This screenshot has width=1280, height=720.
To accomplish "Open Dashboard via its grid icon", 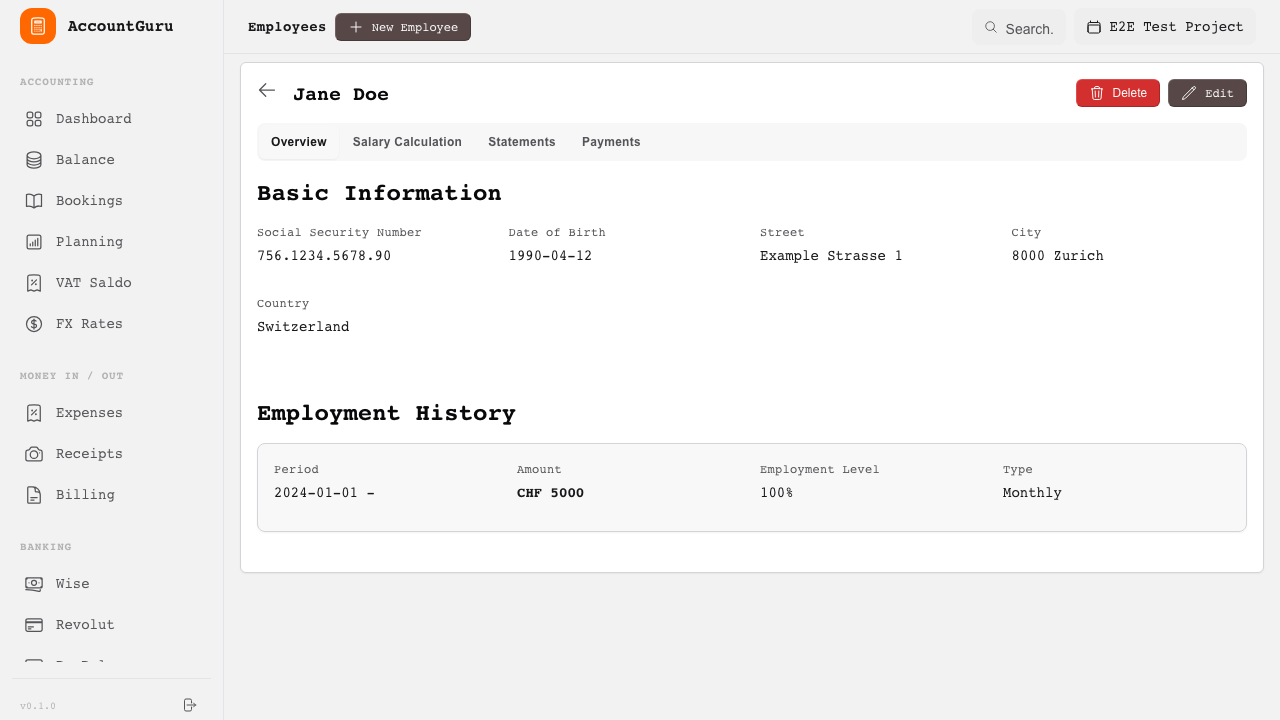I will pos(34,119).
